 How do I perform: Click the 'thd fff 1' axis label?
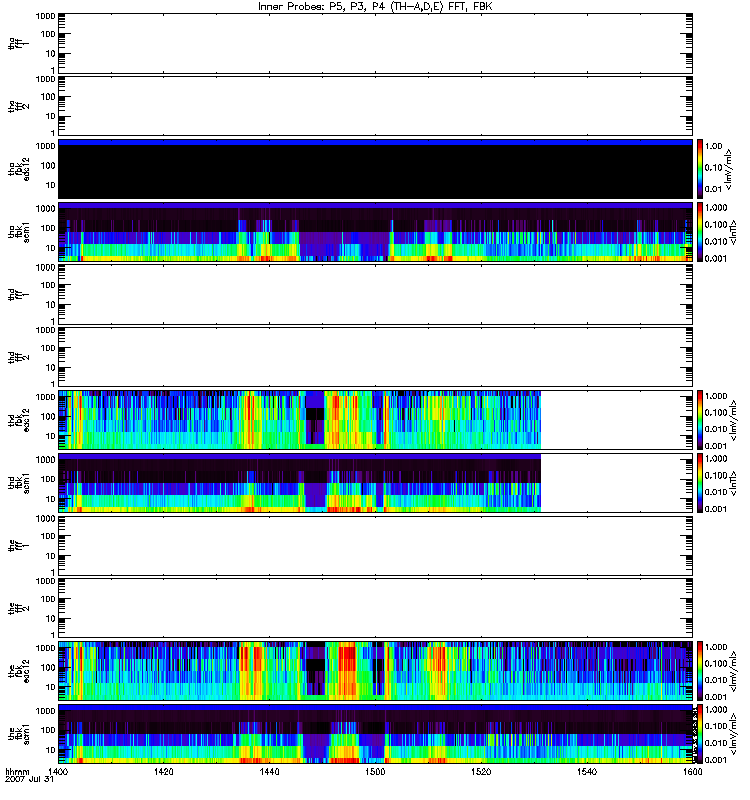[18, 294]
